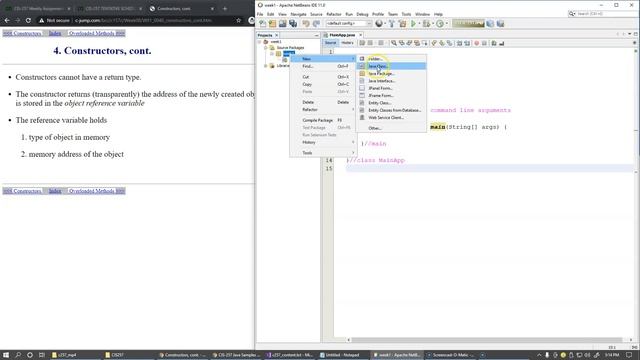Select the MainApp.java editor tab

pos(342,35)
